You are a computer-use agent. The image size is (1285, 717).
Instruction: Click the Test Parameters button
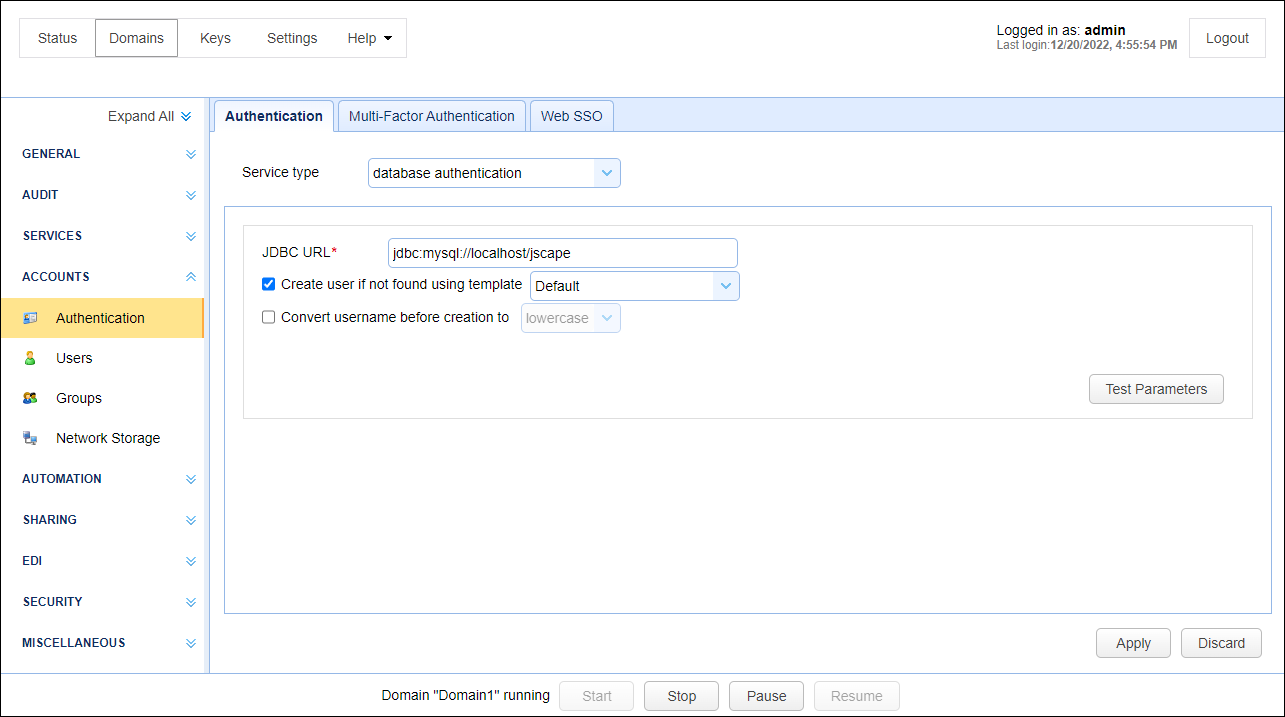point(1156,389)
